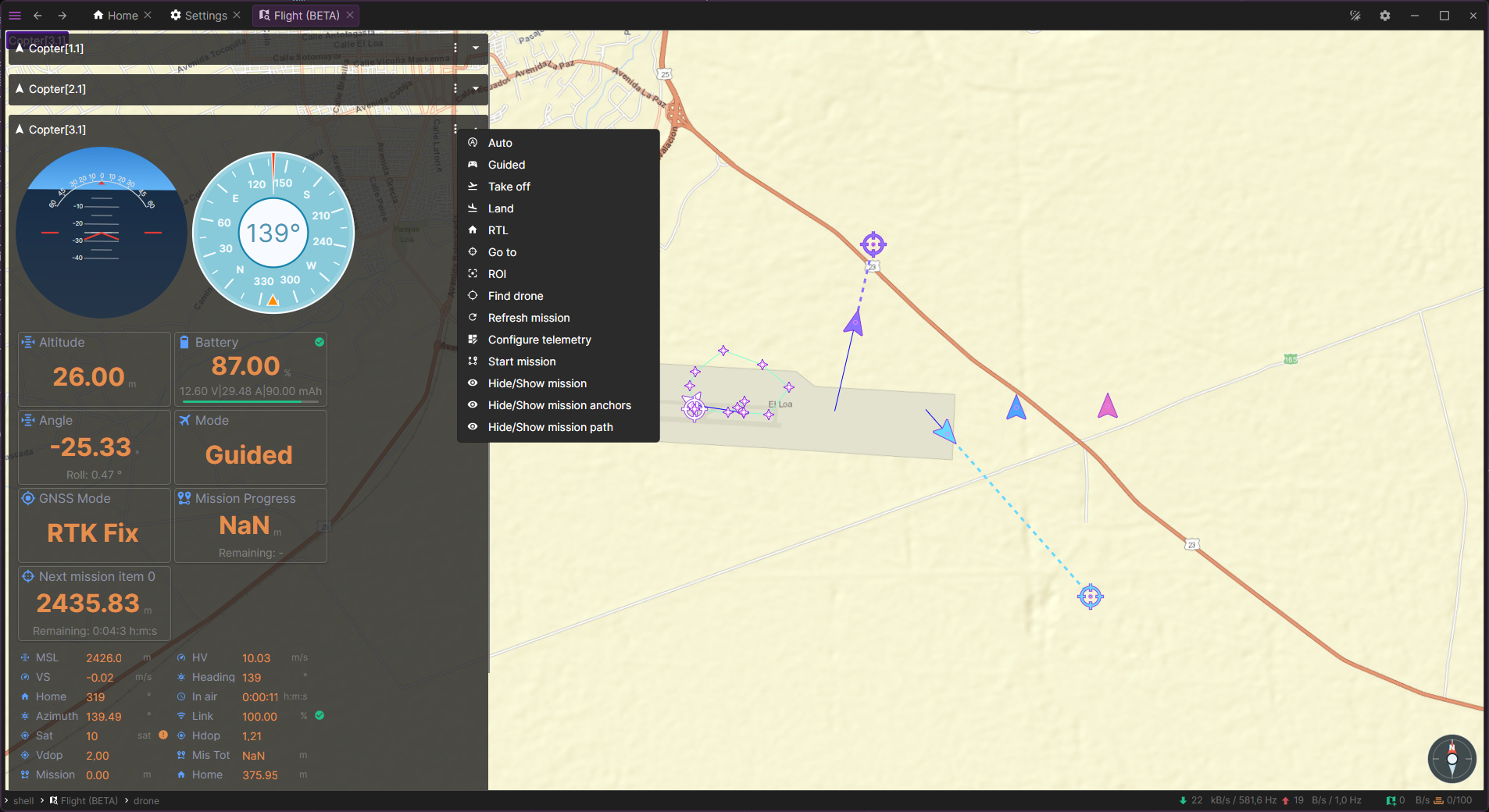The image size is (1489, 812).
Task: Expand the Copter[1.1] panel arrow
Action: point(476,48)
